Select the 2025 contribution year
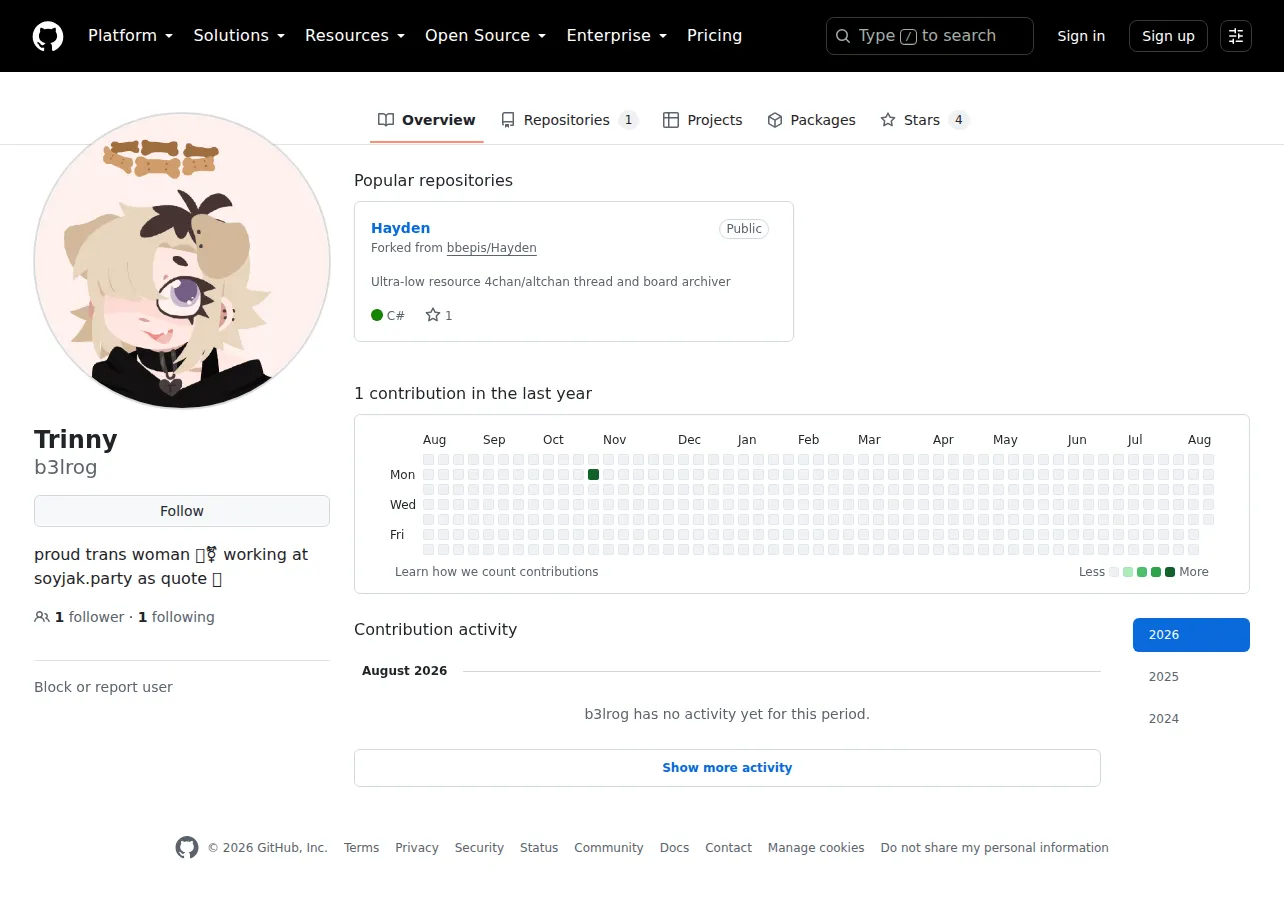This screenshot has width=1284, height=901. (1191, 677)
